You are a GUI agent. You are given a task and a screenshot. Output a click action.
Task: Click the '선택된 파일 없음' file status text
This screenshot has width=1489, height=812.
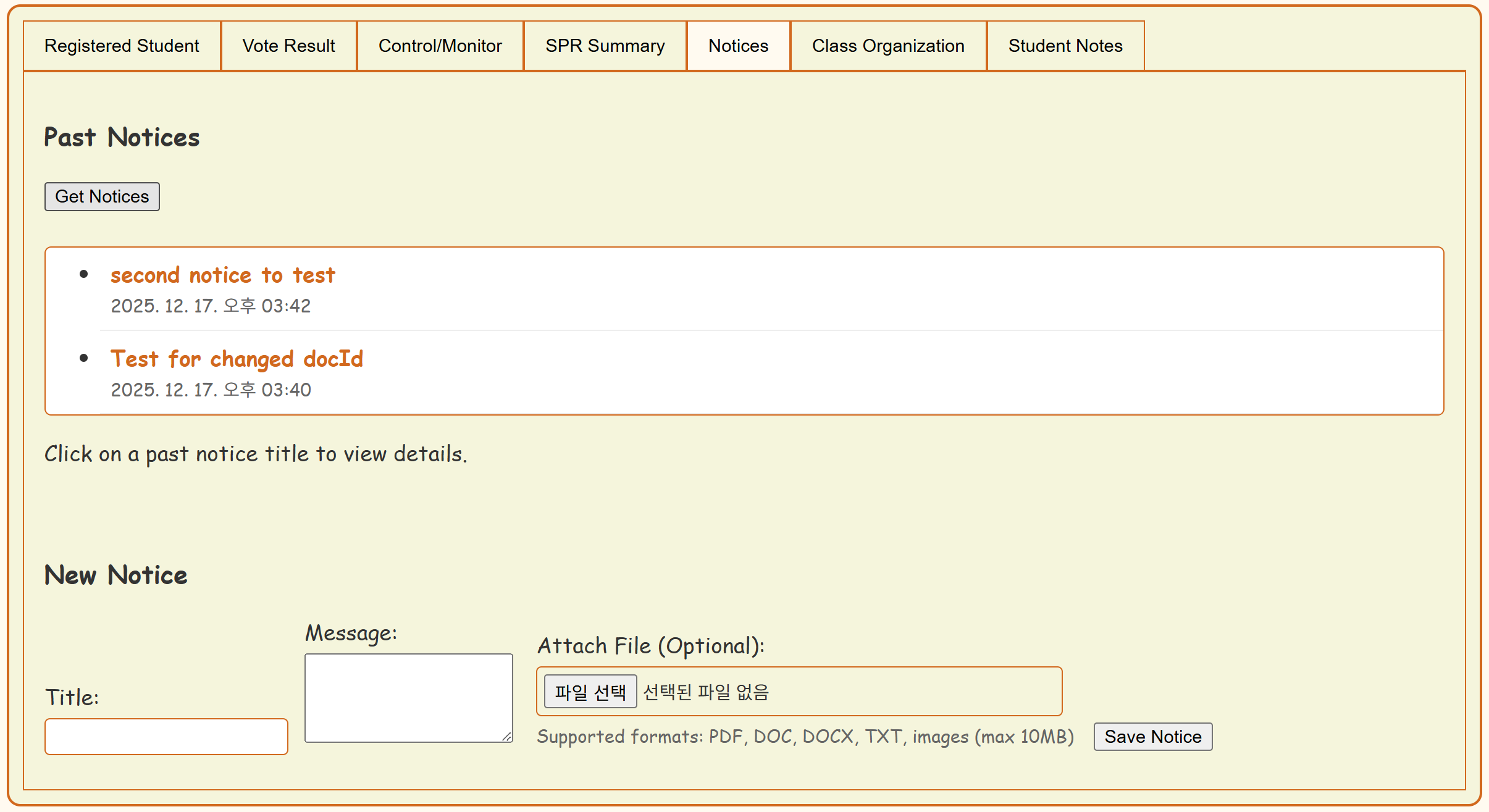coord(706,692)
